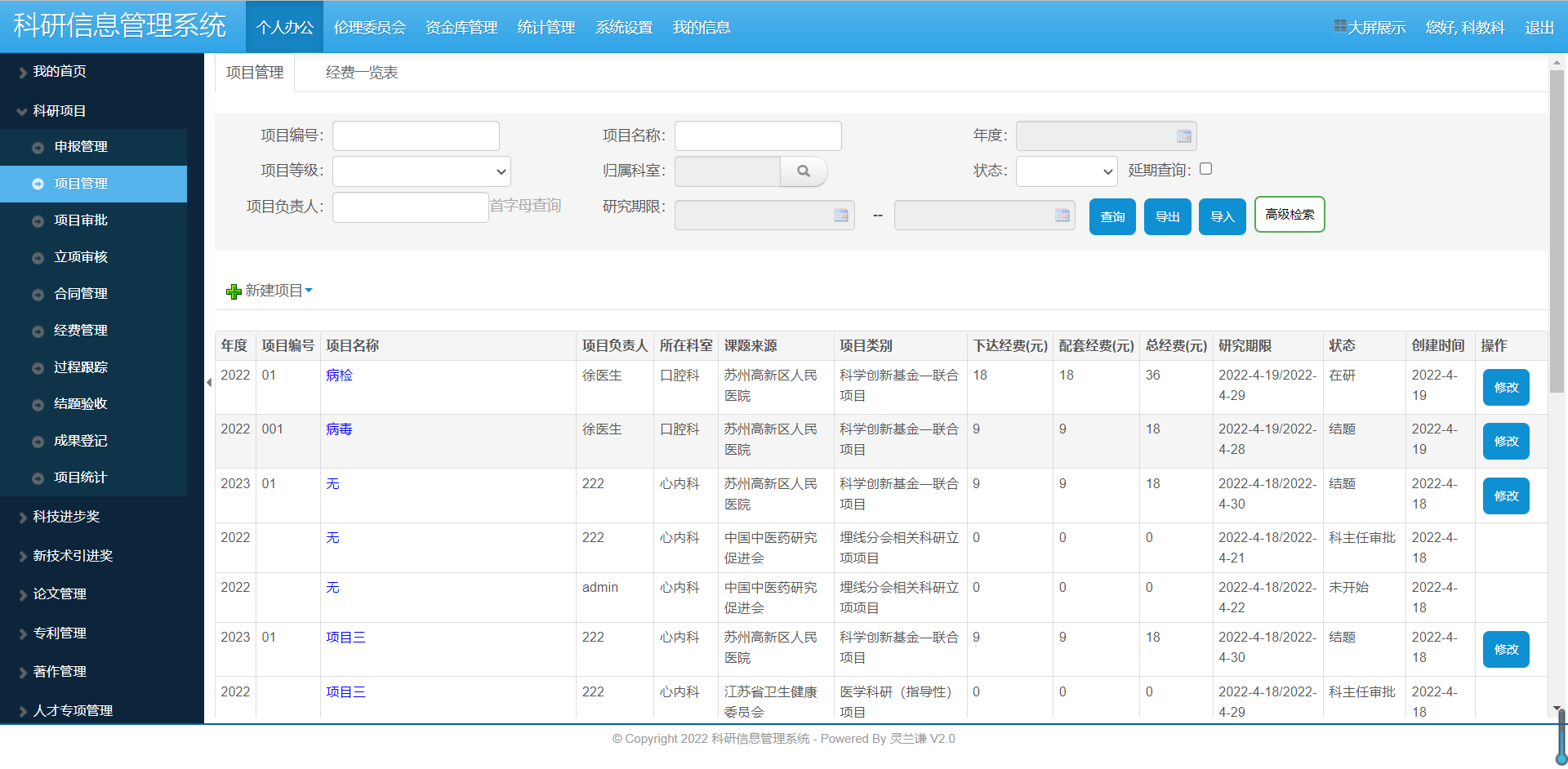The image size is (1568, 769).
Task: Click the 高级检索 button
Action: click(x=1289, y=215)
